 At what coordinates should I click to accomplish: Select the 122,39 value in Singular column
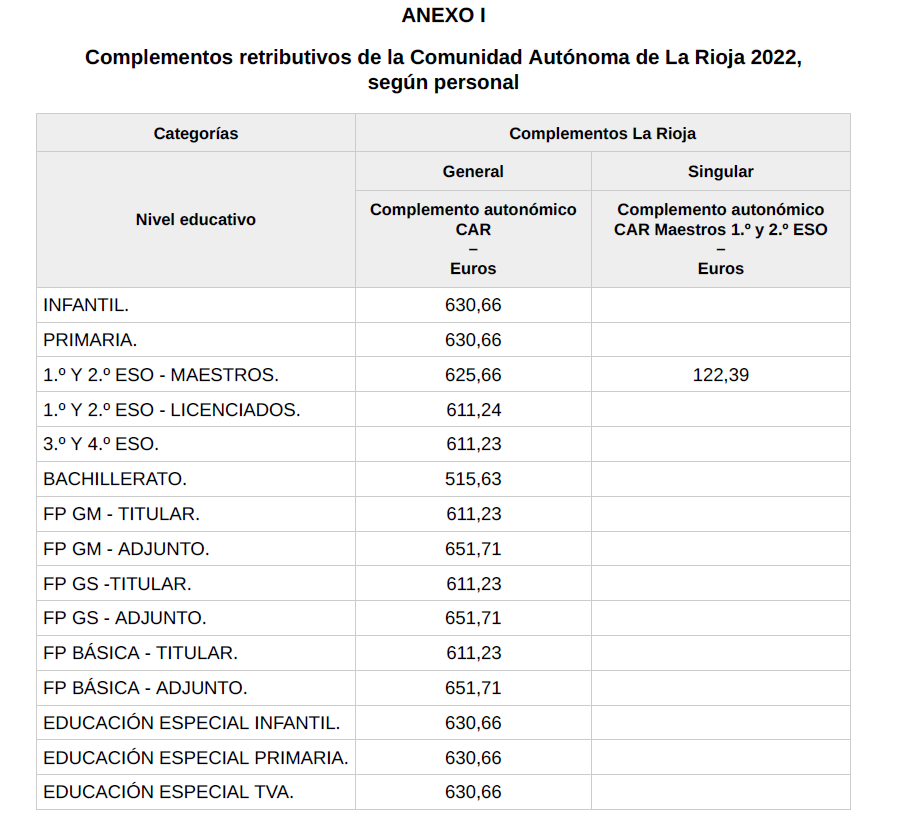(720, 375)
